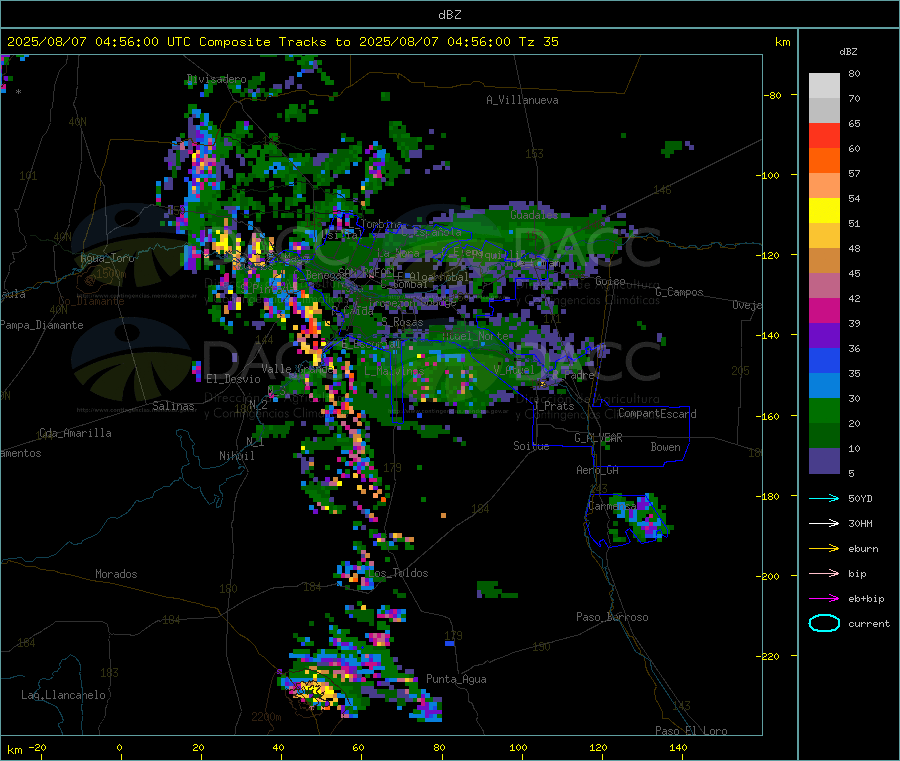Click the '2200m' elevation label
900x761 pixels.
pos(266,717)
